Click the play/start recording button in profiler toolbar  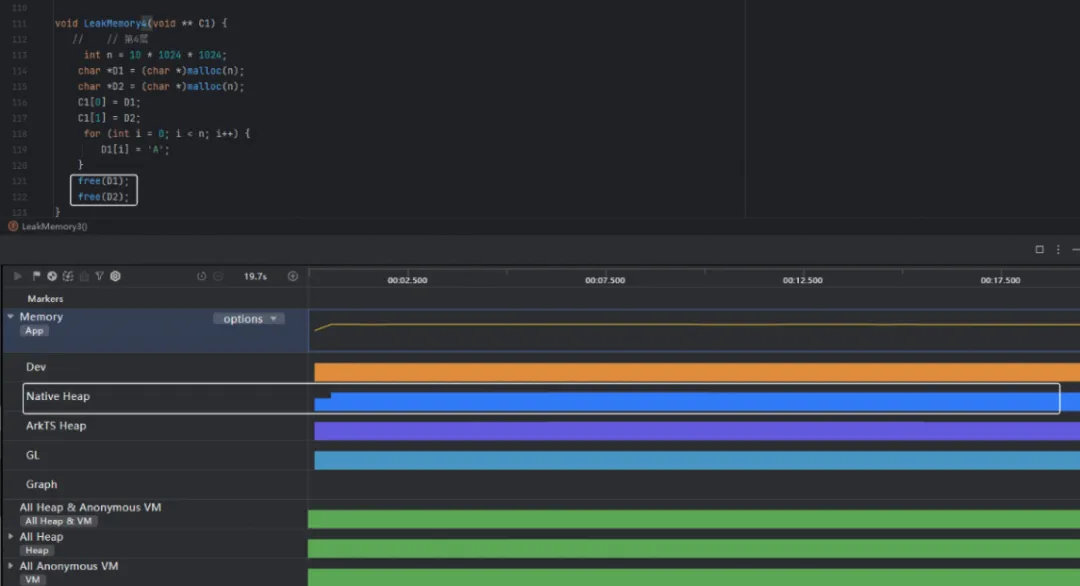click(18, 276)
